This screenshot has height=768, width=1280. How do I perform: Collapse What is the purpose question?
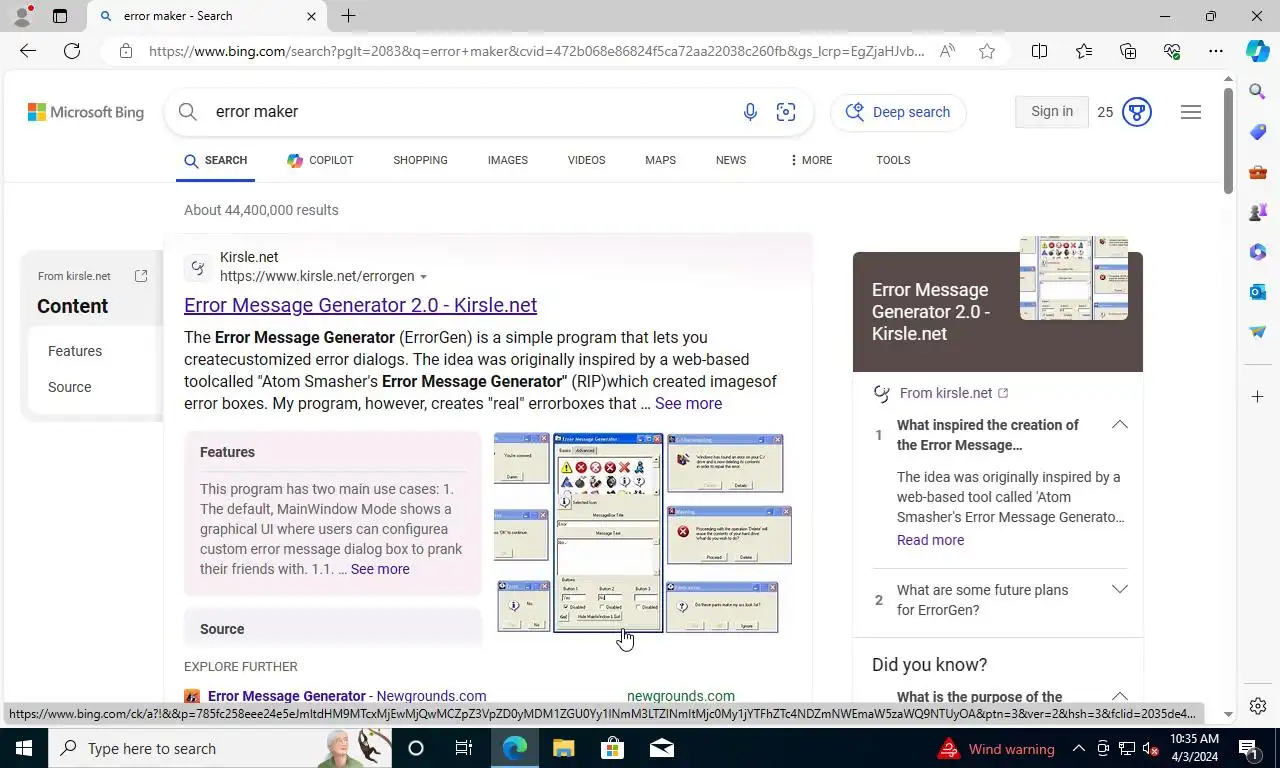point(1120,696)
